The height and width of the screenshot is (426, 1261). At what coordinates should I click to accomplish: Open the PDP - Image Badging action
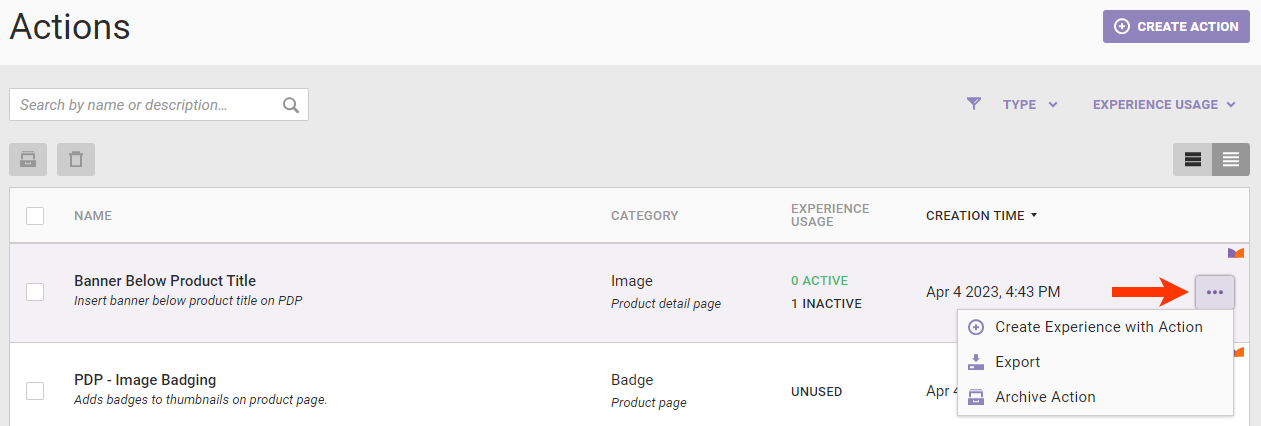pyautogui.click(x=145, y=380)
